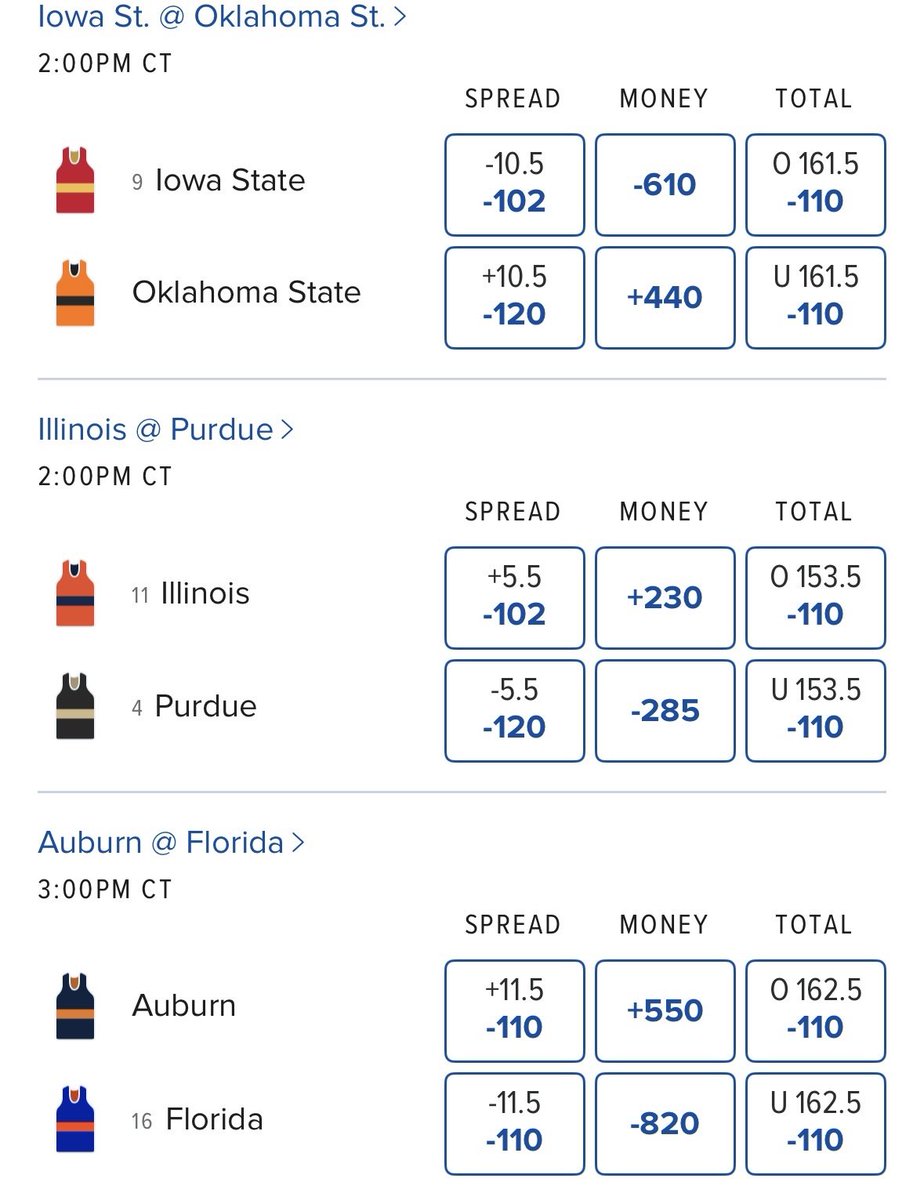Viewport: 924px width, 1200px height.
Task: Select Florida -11.5 spread bet
Action: [514, 1123]
